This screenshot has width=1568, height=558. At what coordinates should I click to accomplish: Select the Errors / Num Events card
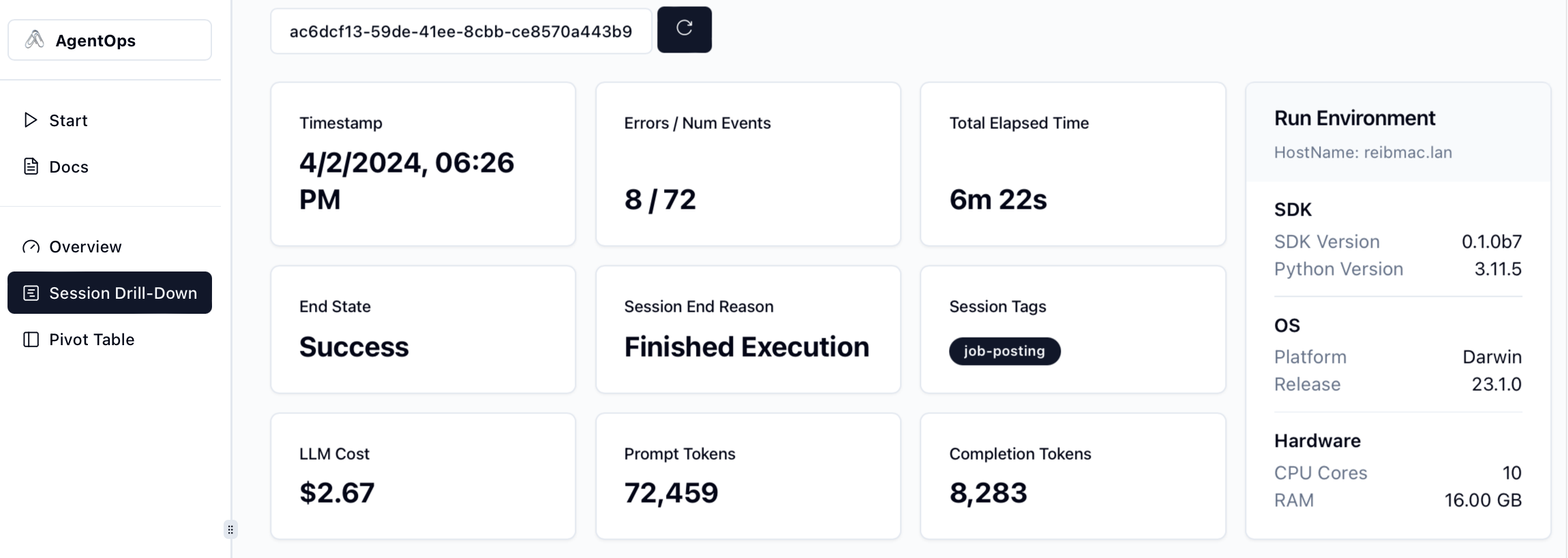point(748,164)
